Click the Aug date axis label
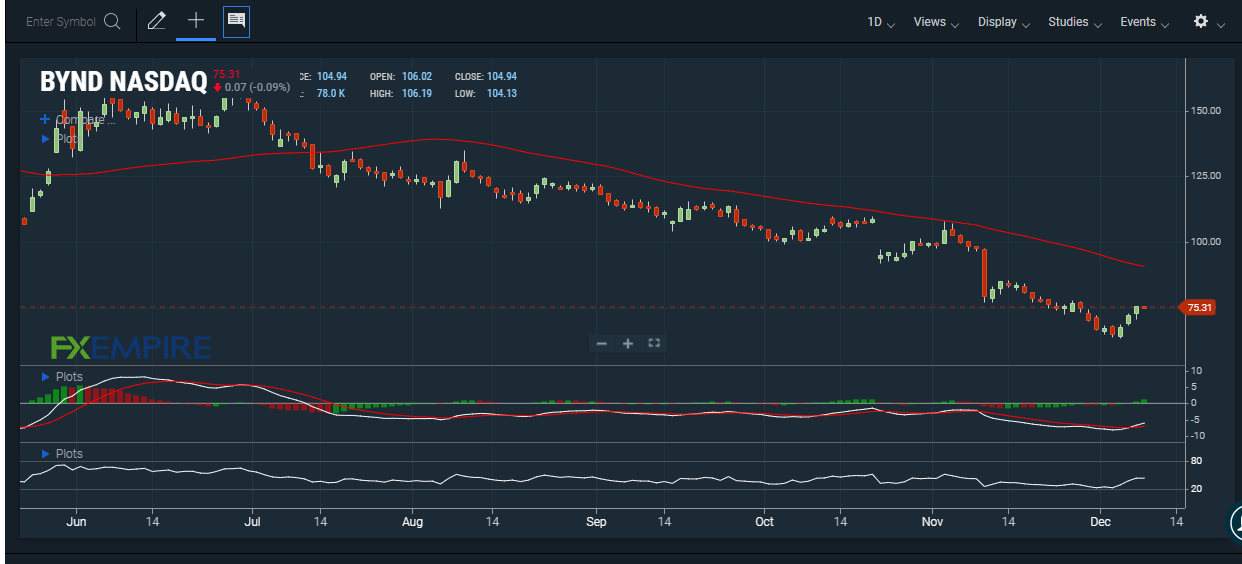 point(413,521)
